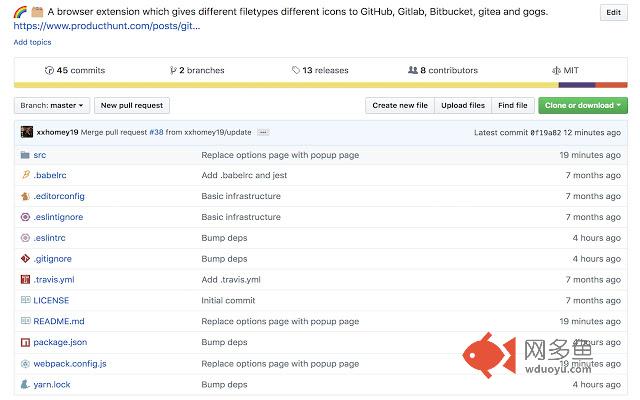The image size is (640, 400).
Task: Open the producthunt.com link
Action: click(x=107, y=26)
